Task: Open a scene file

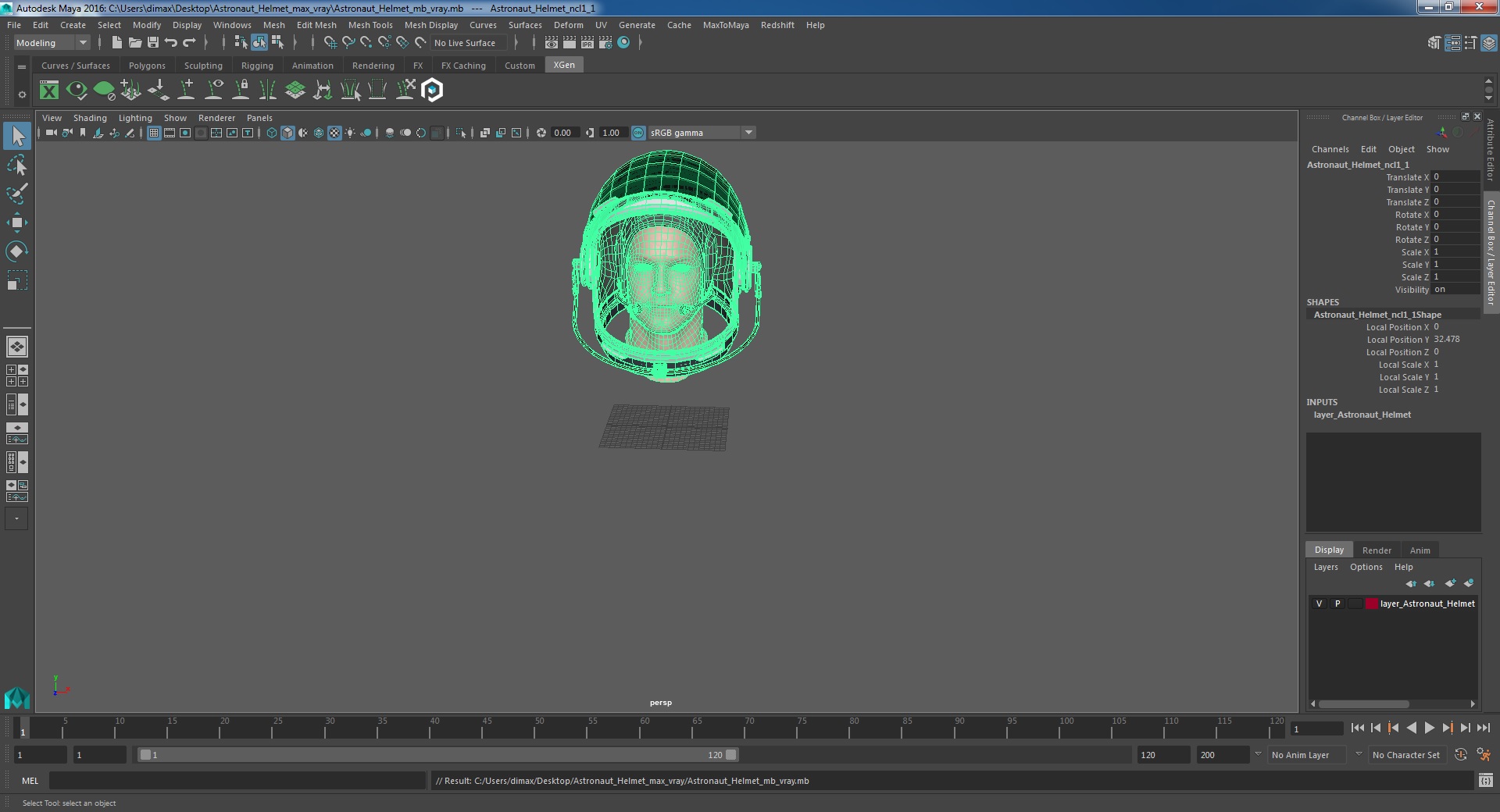Action: pos(135,43)
